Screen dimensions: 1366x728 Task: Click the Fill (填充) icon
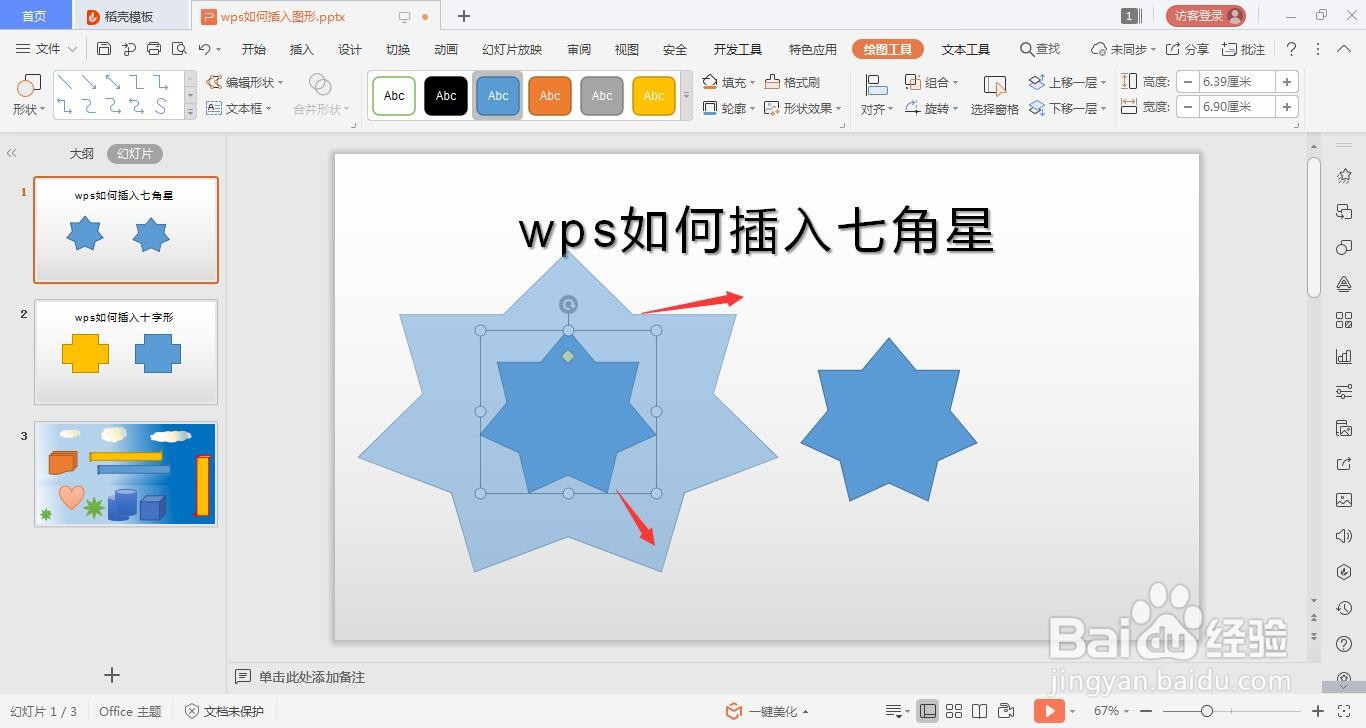pos(710,82)
